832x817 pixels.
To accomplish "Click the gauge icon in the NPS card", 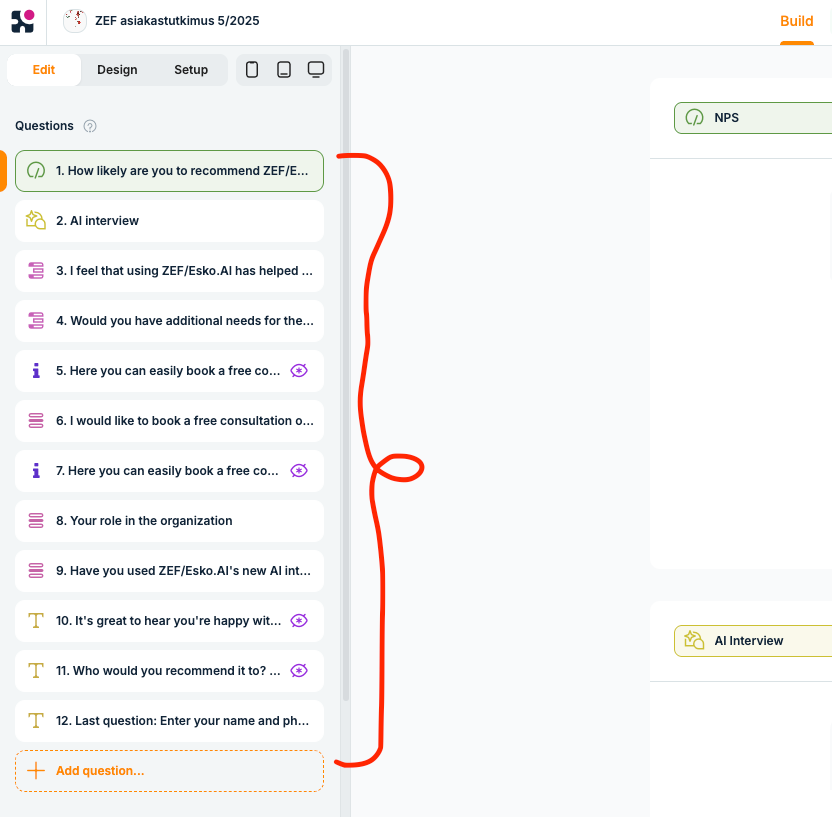I will pyautogui.click(x=694, y=117).
